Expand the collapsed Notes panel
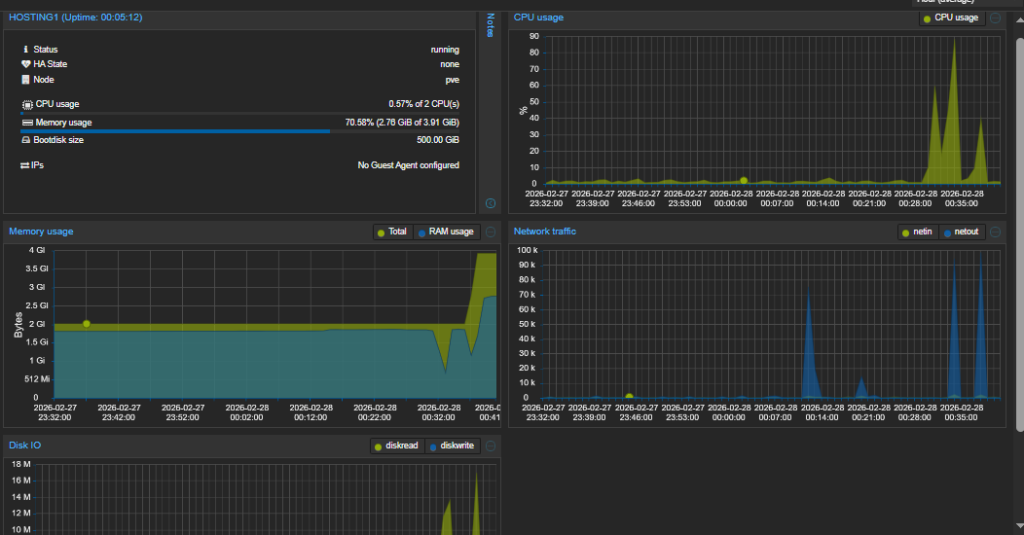 (490, 25)
